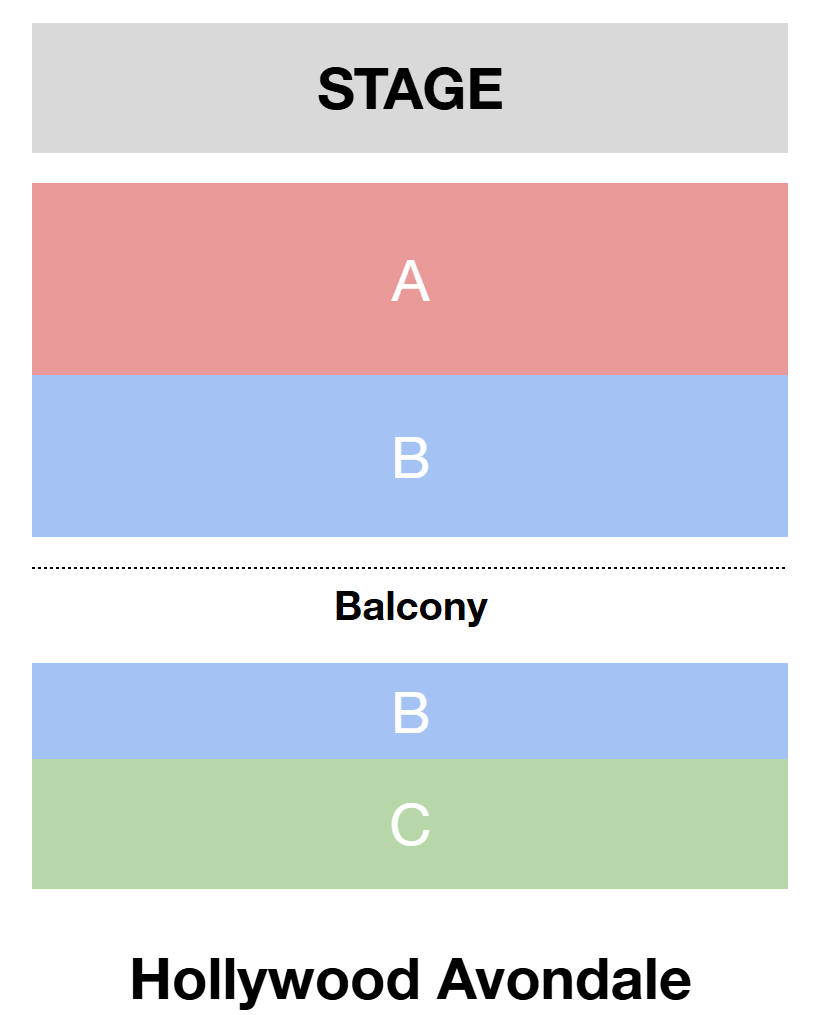Select the gray stage area
828x1015 pixels.
150,88
